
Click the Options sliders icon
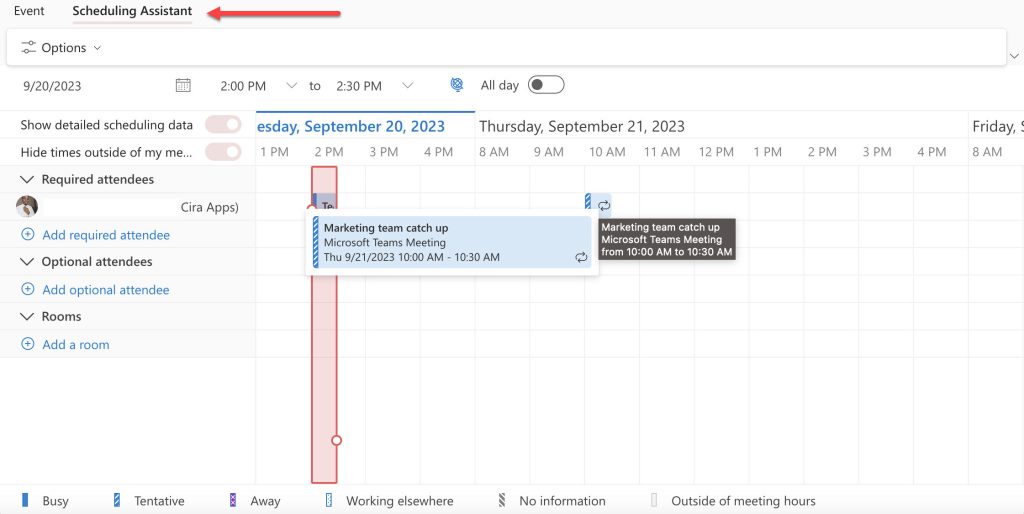coord(29,48)
